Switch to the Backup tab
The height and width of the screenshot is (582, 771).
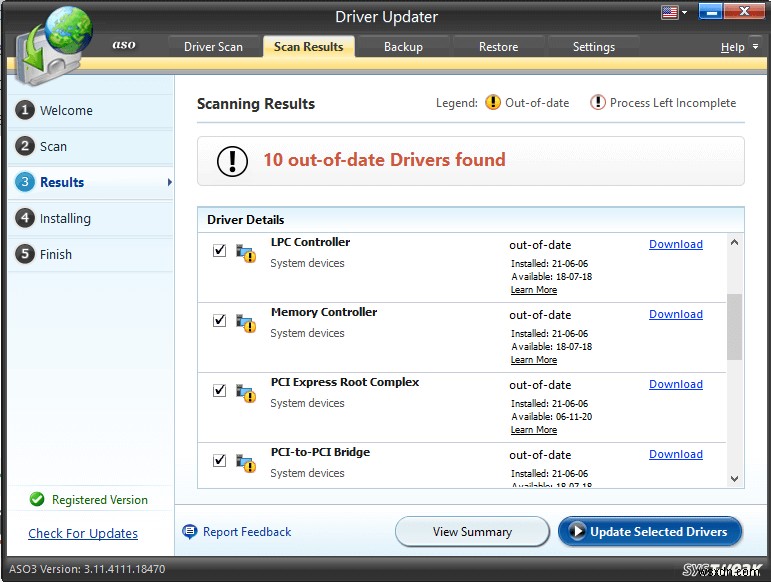point(403,47)
